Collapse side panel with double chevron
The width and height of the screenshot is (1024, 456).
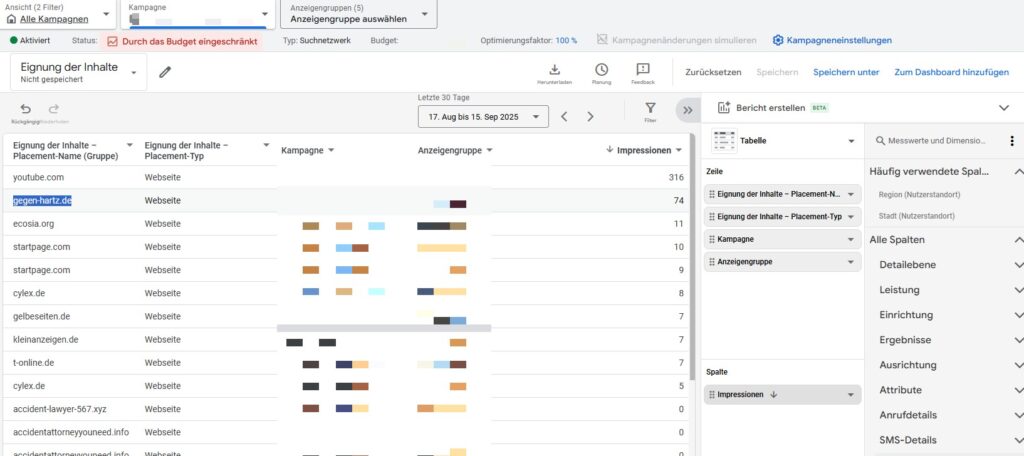[686, 110]
